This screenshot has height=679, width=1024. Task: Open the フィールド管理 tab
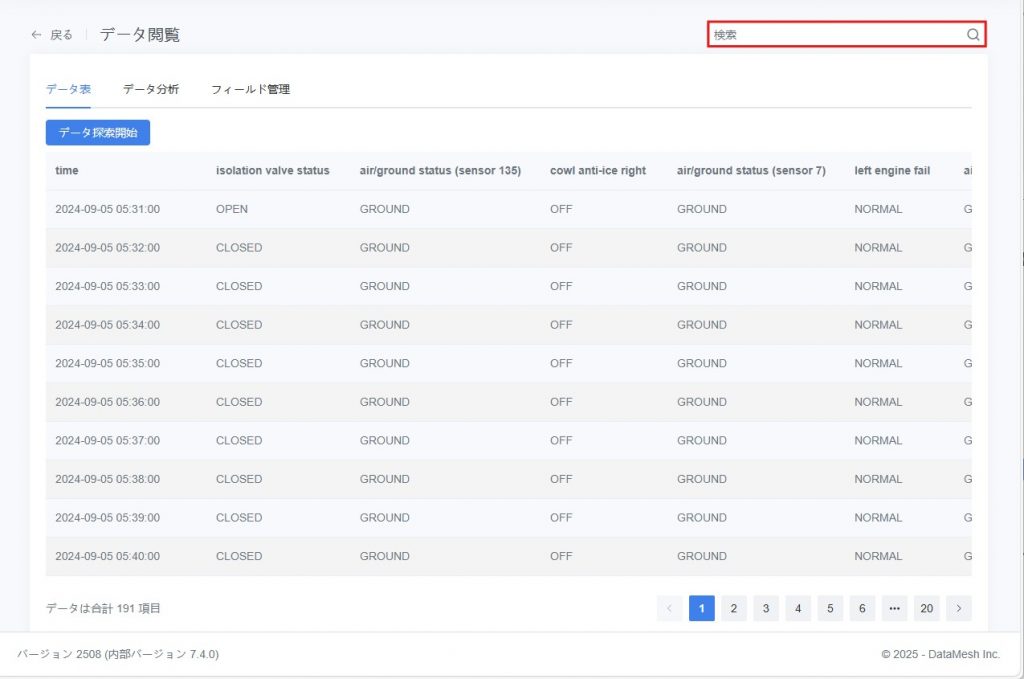tap(250, 89)
